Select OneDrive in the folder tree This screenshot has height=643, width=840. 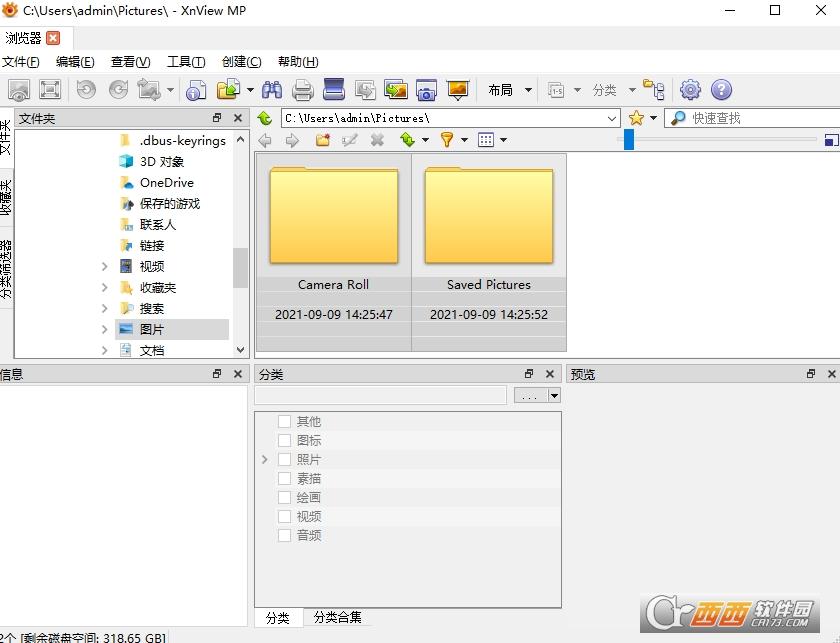tap(167, 183)
